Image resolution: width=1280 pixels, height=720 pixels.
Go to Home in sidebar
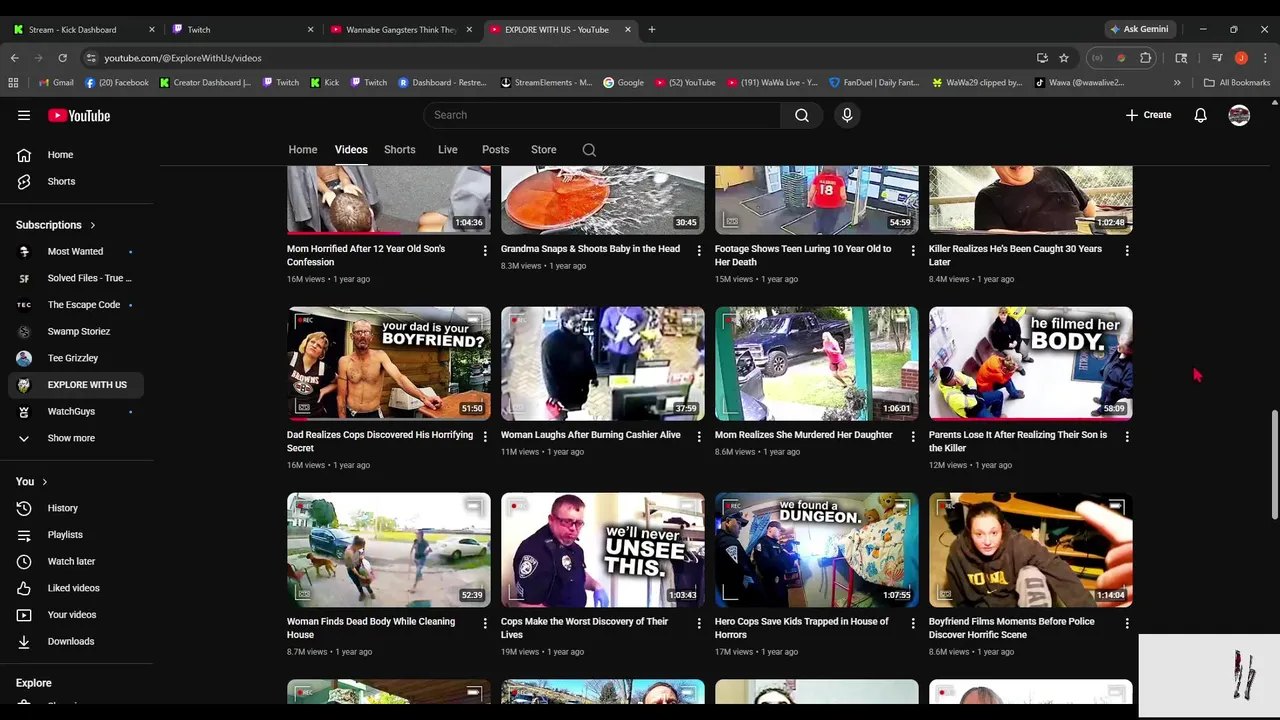77,155
